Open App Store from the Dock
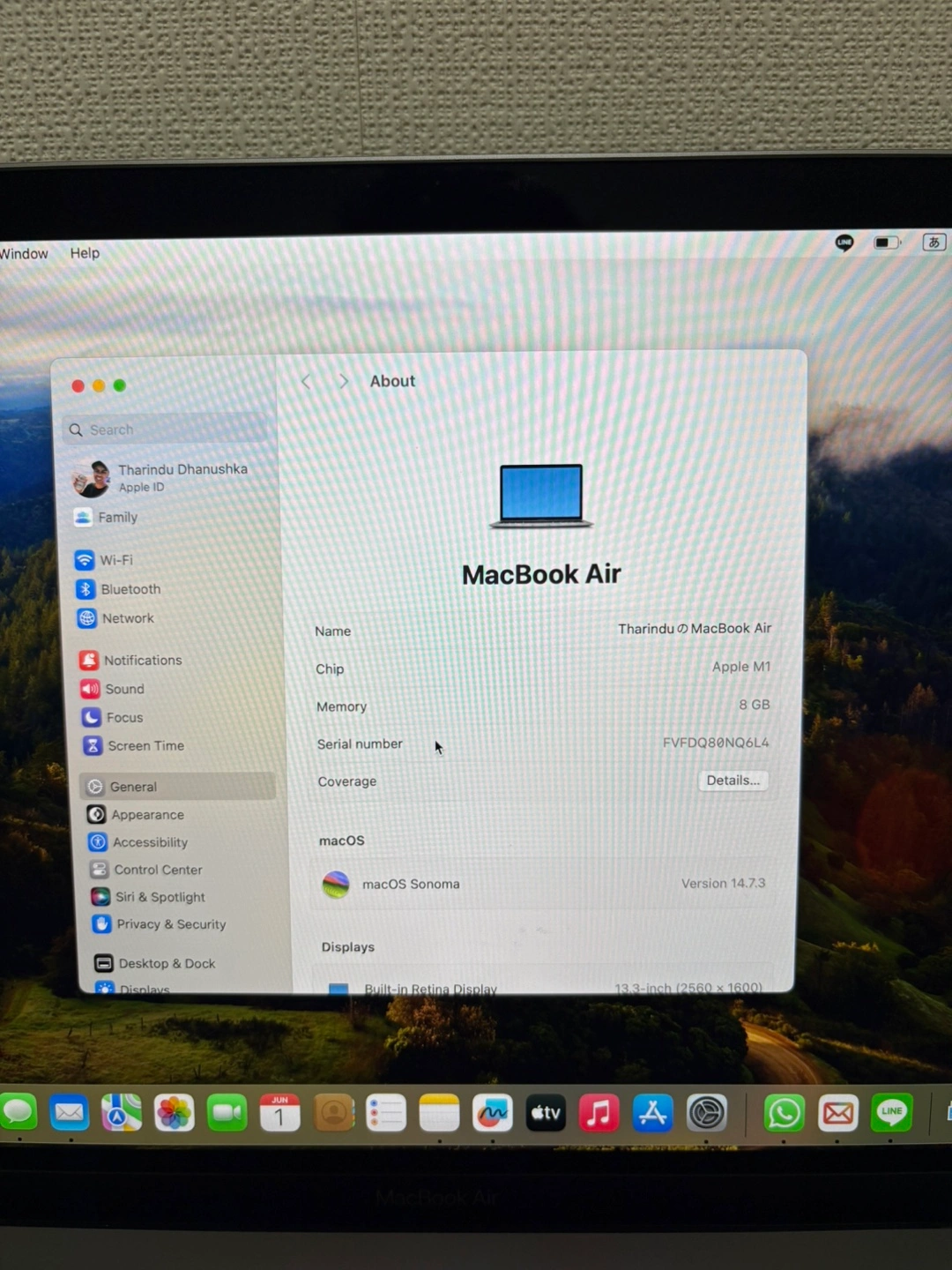The width and height of the screenshot is (952, 1270). [652, 1113]
